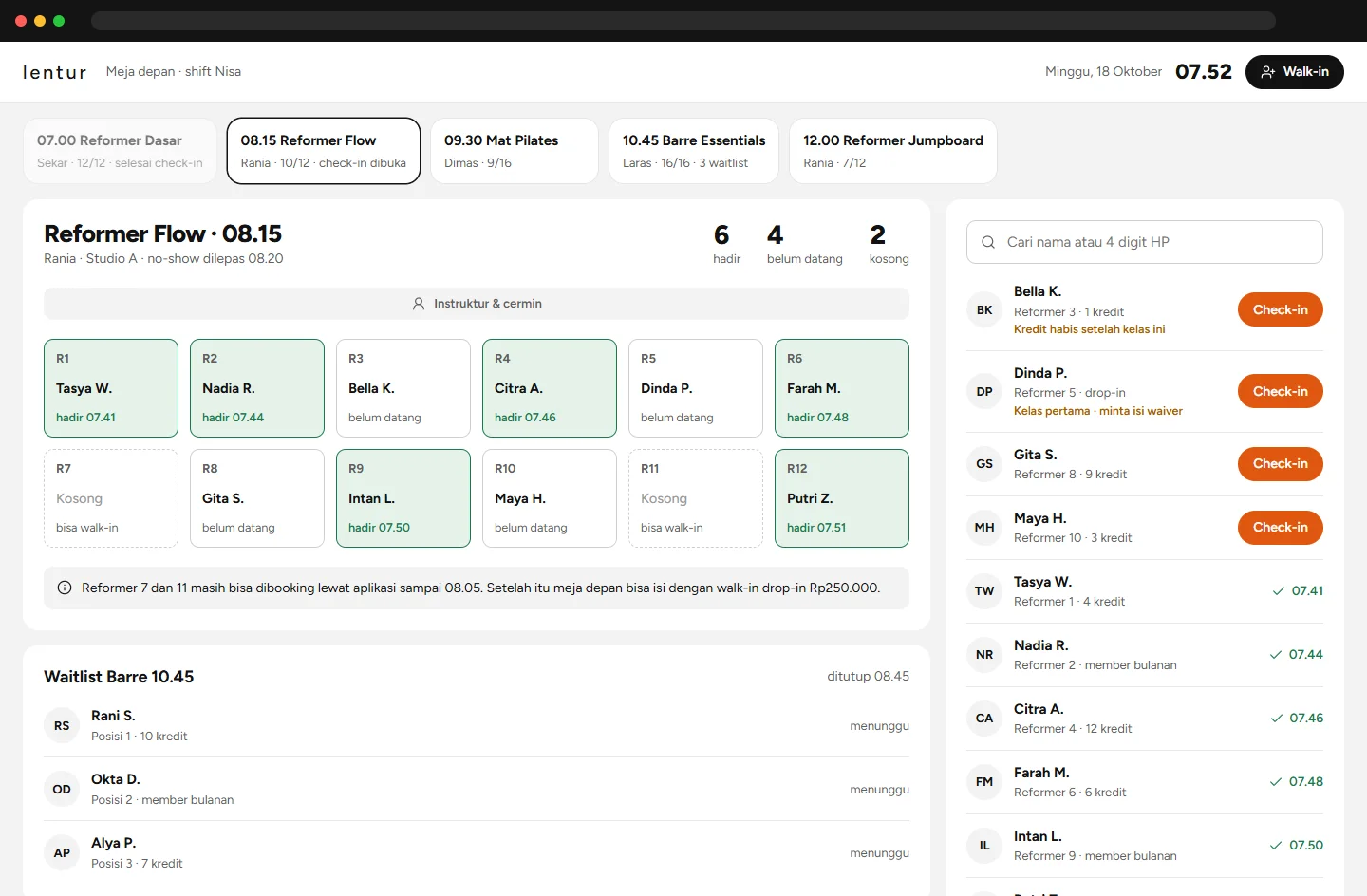Focus the name or phone search field
The width and height of the screenshot is (1367, 896).
1145,242
